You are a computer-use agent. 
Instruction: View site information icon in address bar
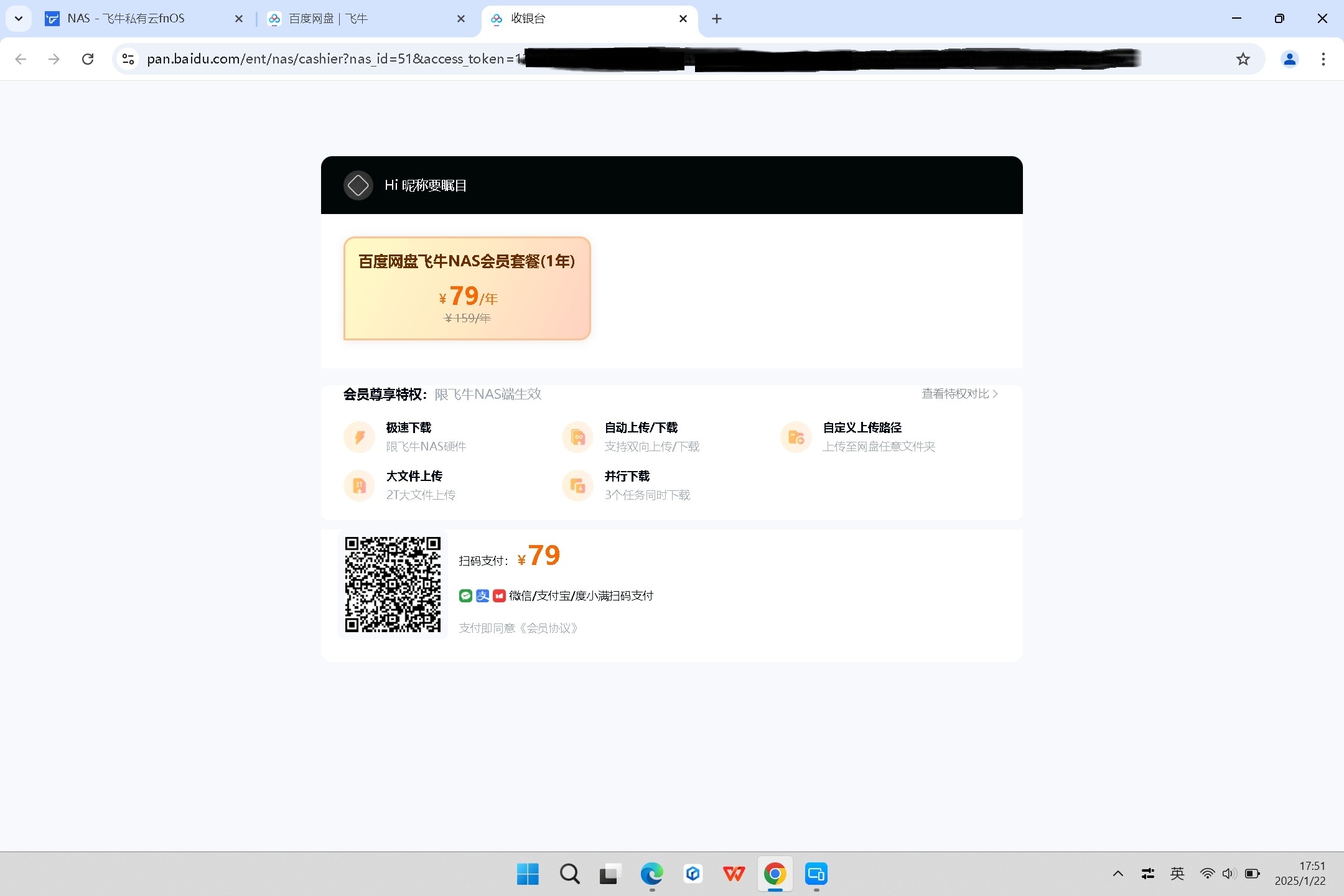128,59
